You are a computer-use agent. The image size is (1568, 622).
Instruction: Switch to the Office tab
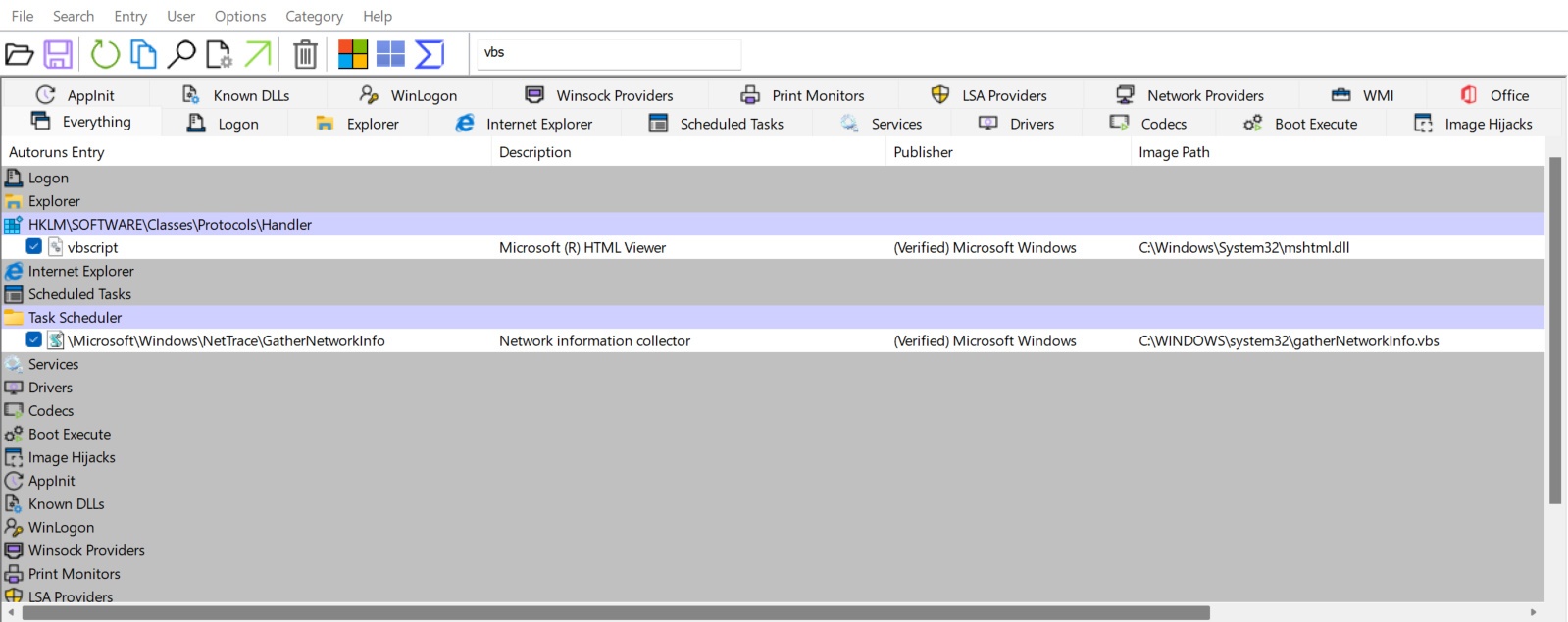point(1494,95)
